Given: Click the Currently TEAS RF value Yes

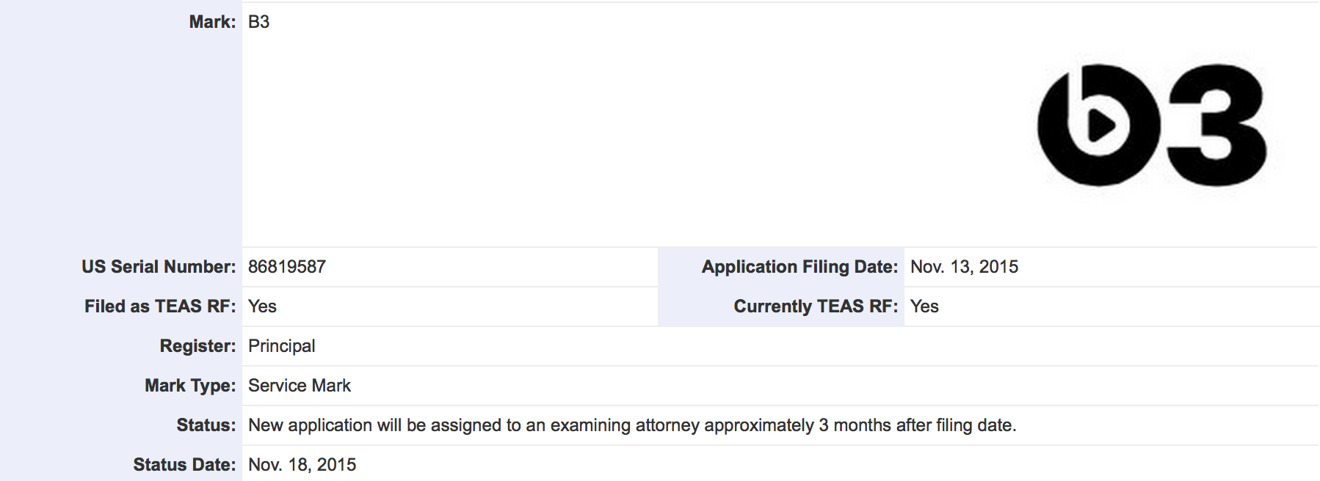Looking at the screenshot, I should [925, 306].
